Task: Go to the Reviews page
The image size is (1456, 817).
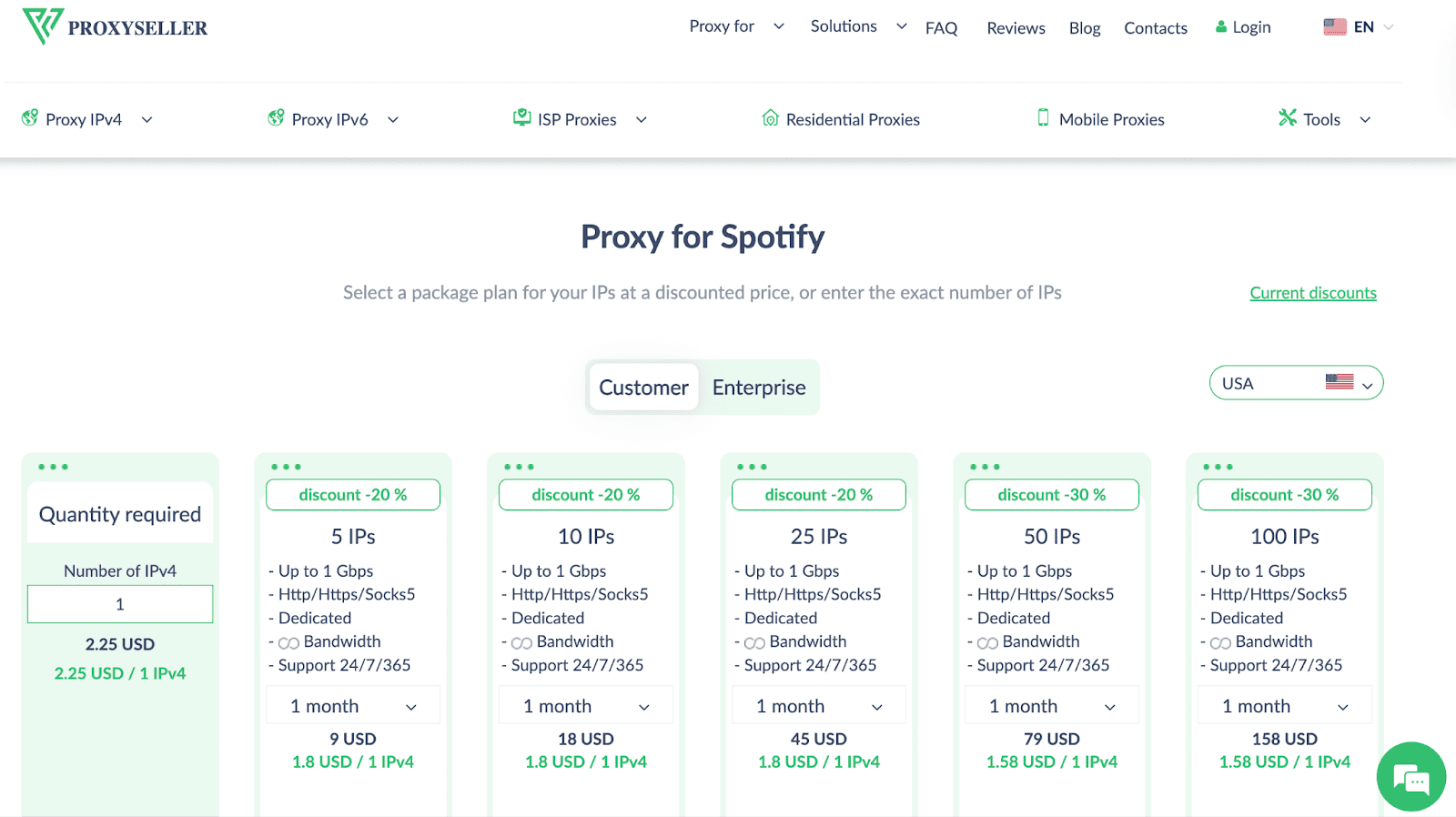Action: coord(1016,28)
